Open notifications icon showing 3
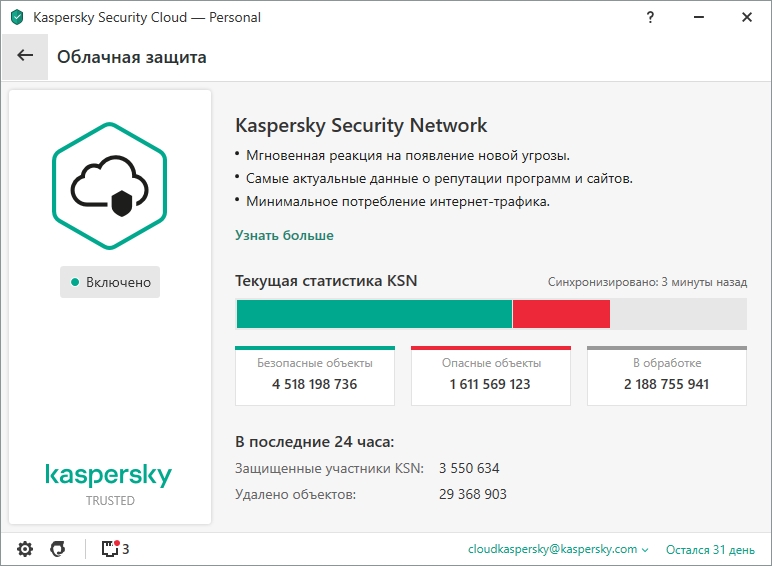This screenshot has width=772, height=566. pos(115,549)
